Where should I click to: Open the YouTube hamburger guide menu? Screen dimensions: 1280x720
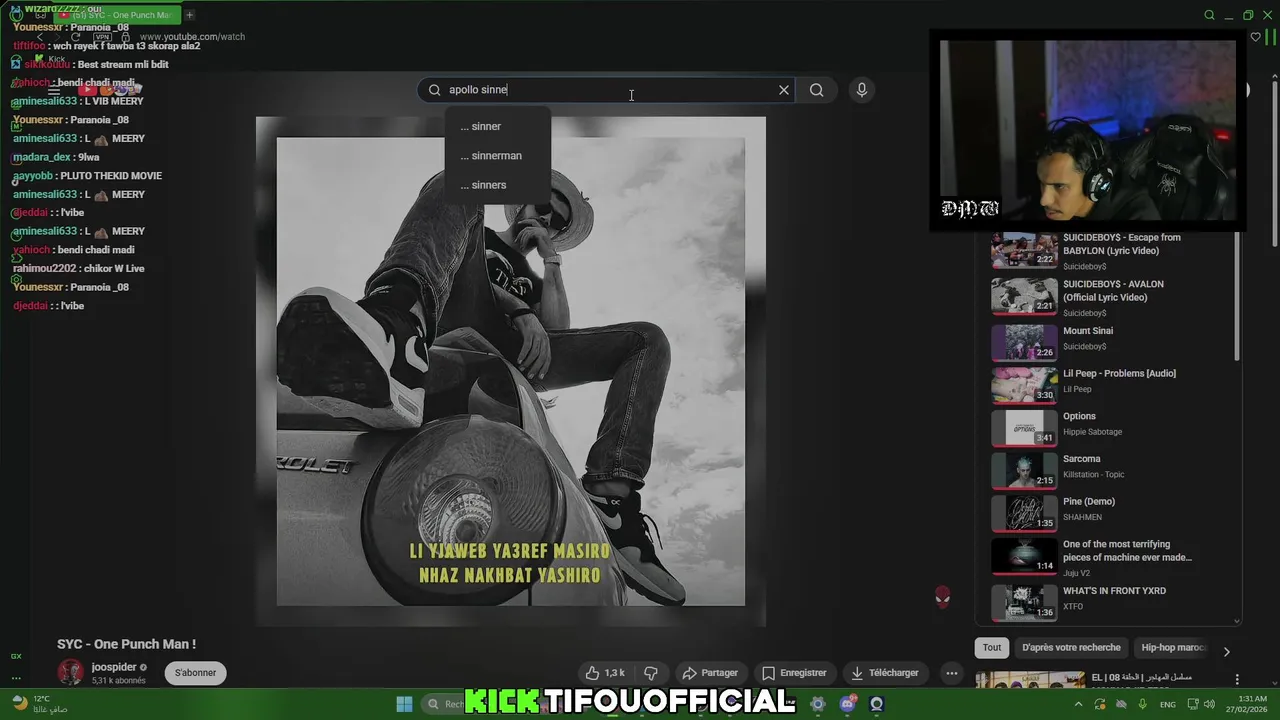point(54,90)
